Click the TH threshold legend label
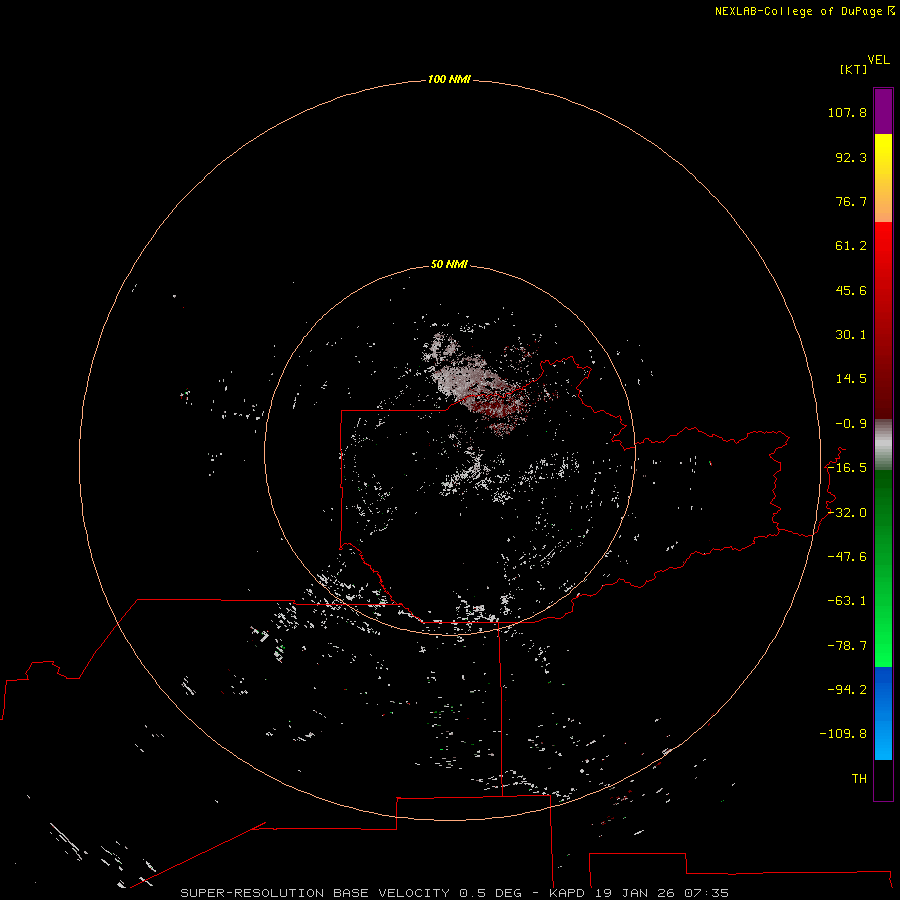Viewport: 900px width, 900px height. [859, 779]
